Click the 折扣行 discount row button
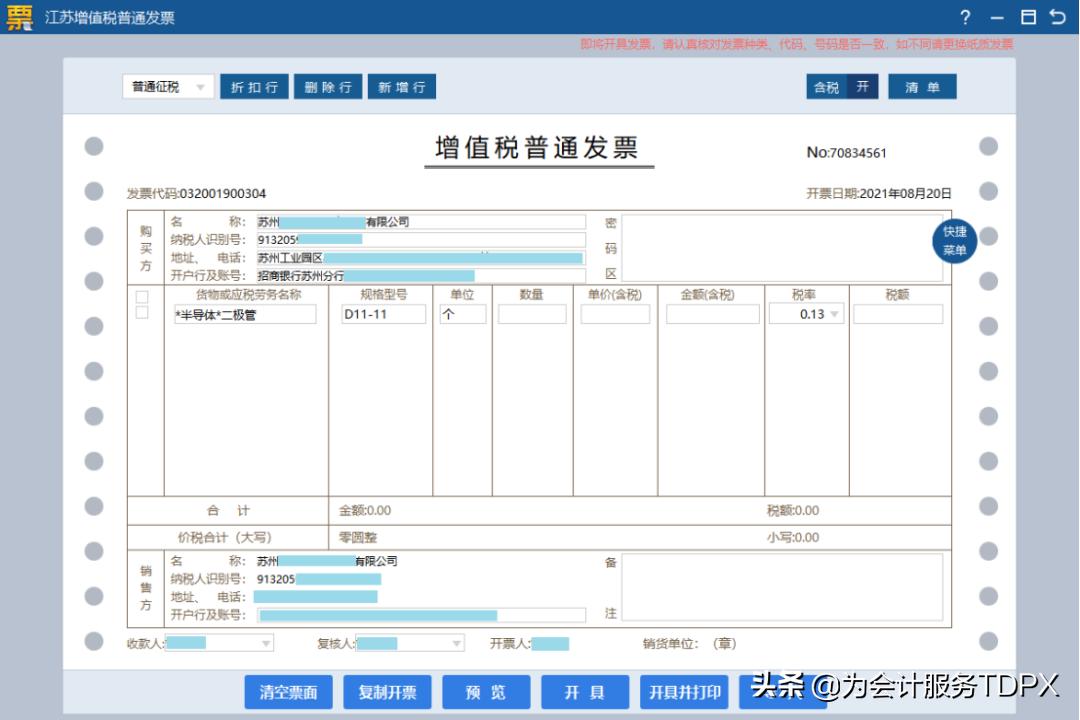 coord(253,86)
